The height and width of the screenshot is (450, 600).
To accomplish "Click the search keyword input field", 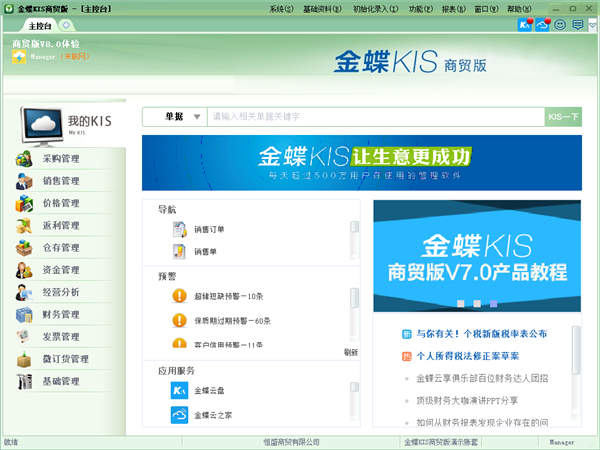I will pyautogui.click(x=375, y=117).
